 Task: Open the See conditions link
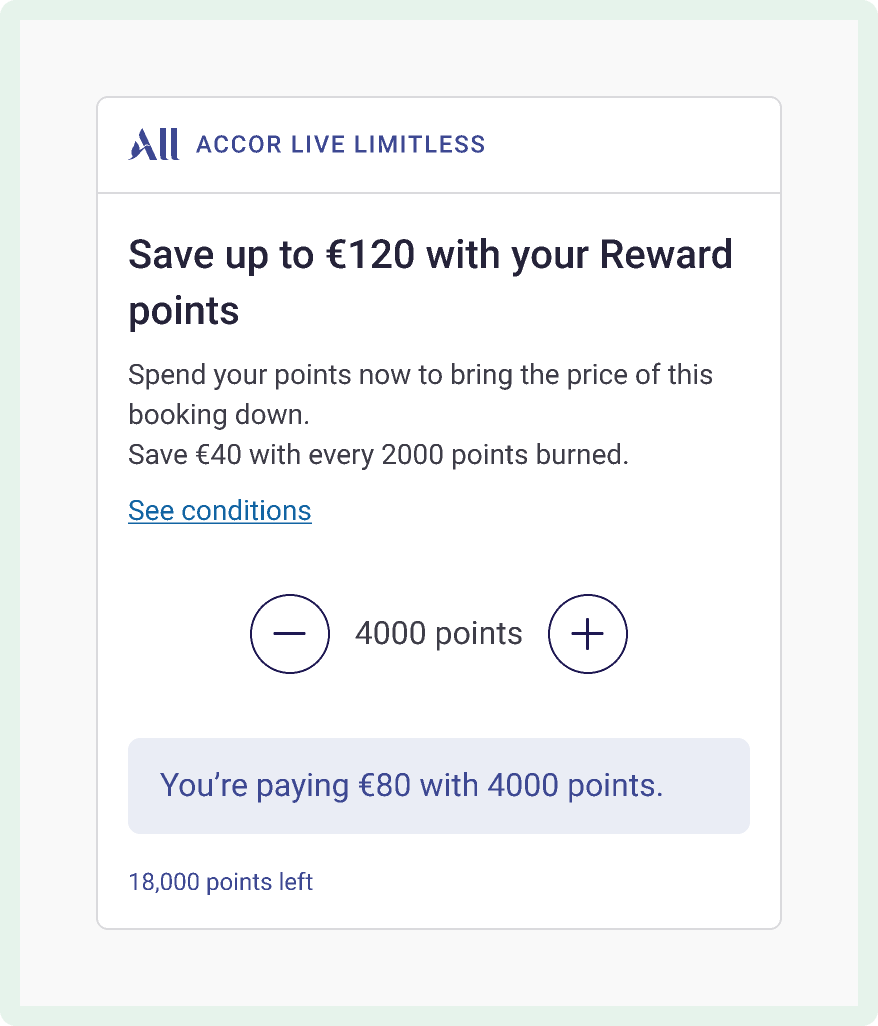coord(220,511)
